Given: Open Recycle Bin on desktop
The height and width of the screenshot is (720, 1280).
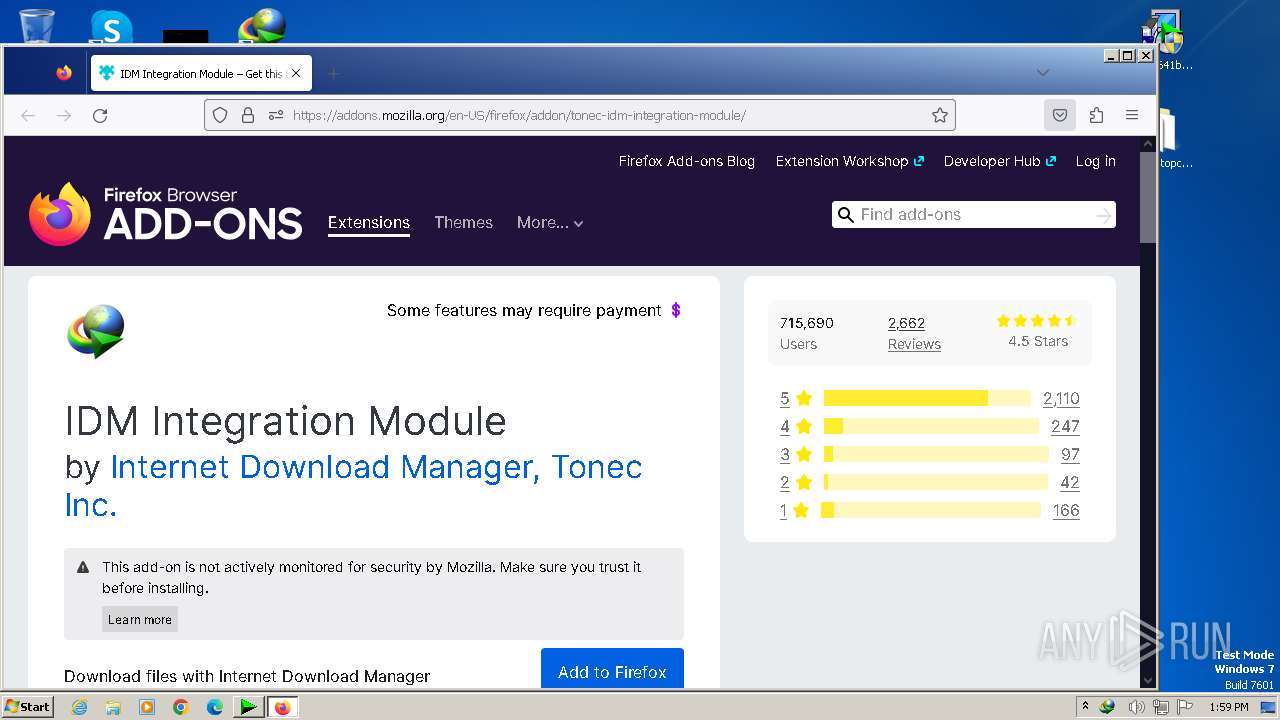Looking at the screenshot, I should tap(36, 24).
